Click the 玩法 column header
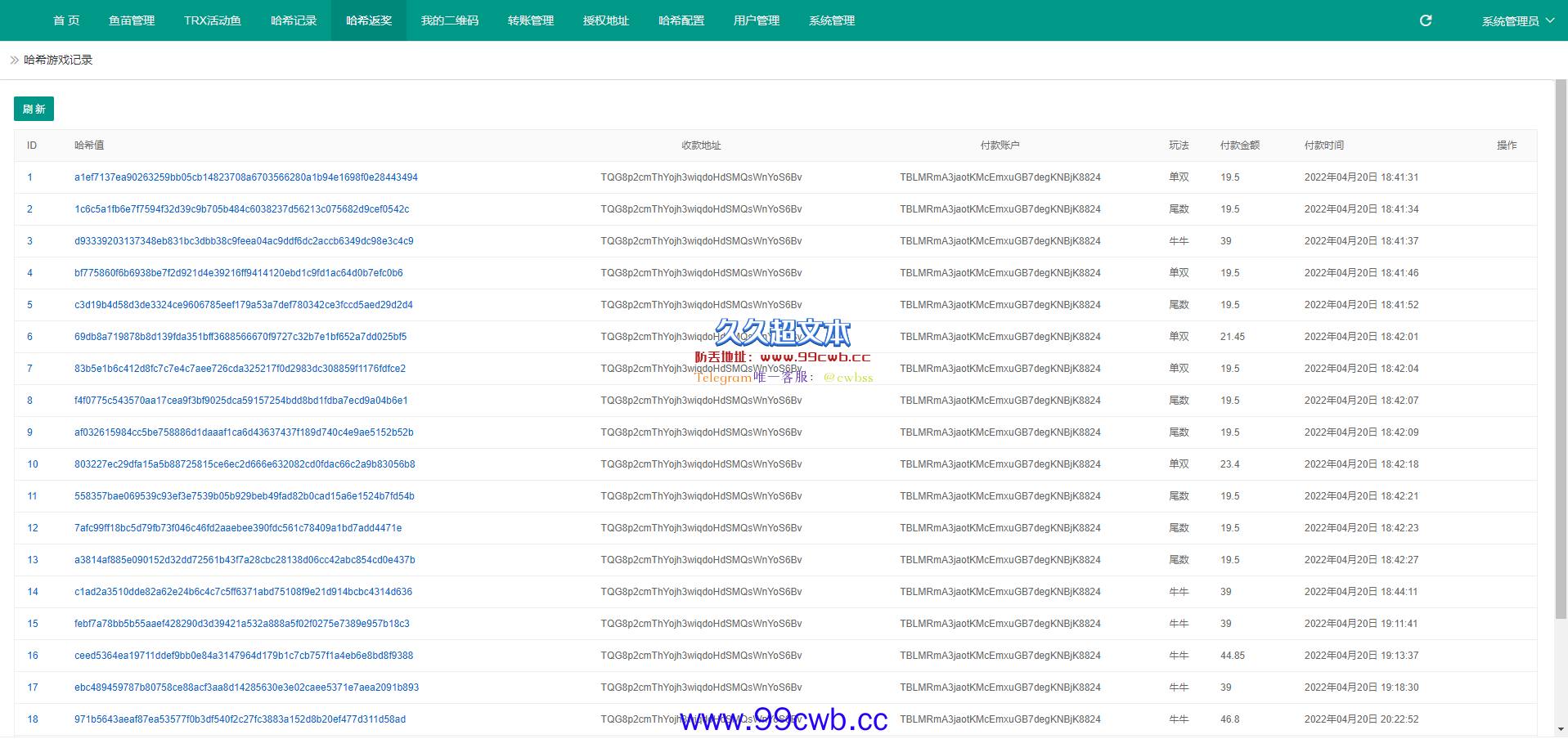 point(1179,146)
